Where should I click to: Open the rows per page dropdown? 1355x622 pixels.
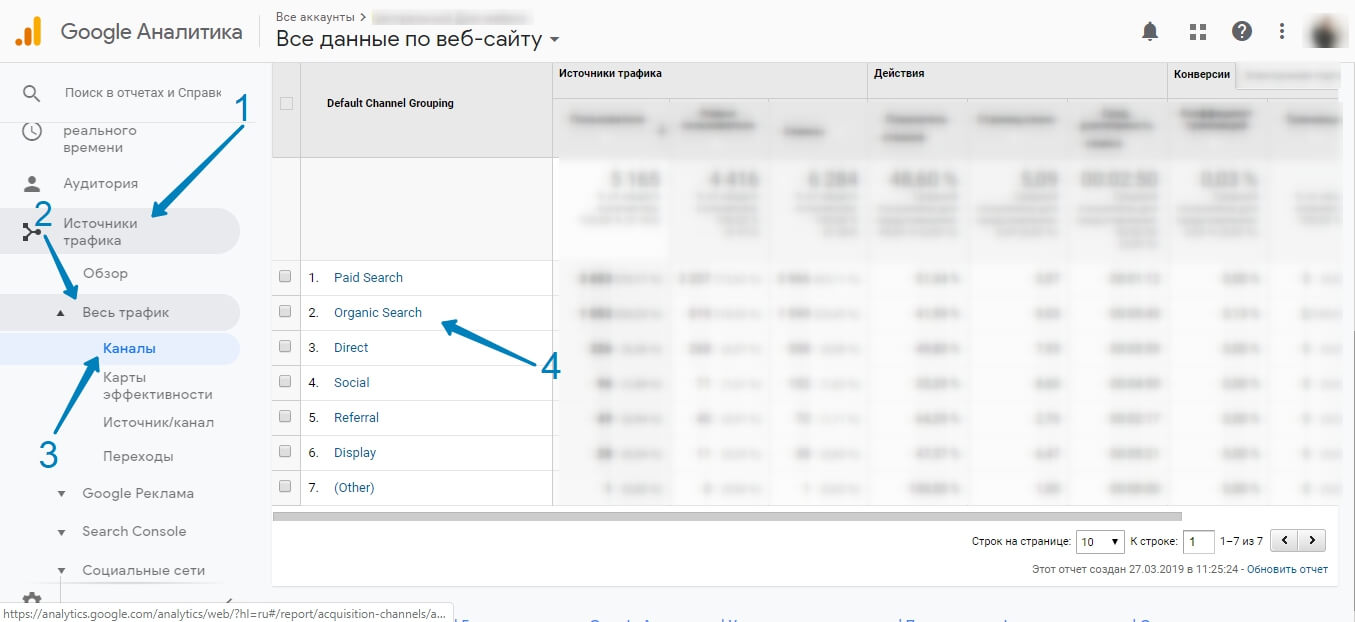pos(1100,542)
